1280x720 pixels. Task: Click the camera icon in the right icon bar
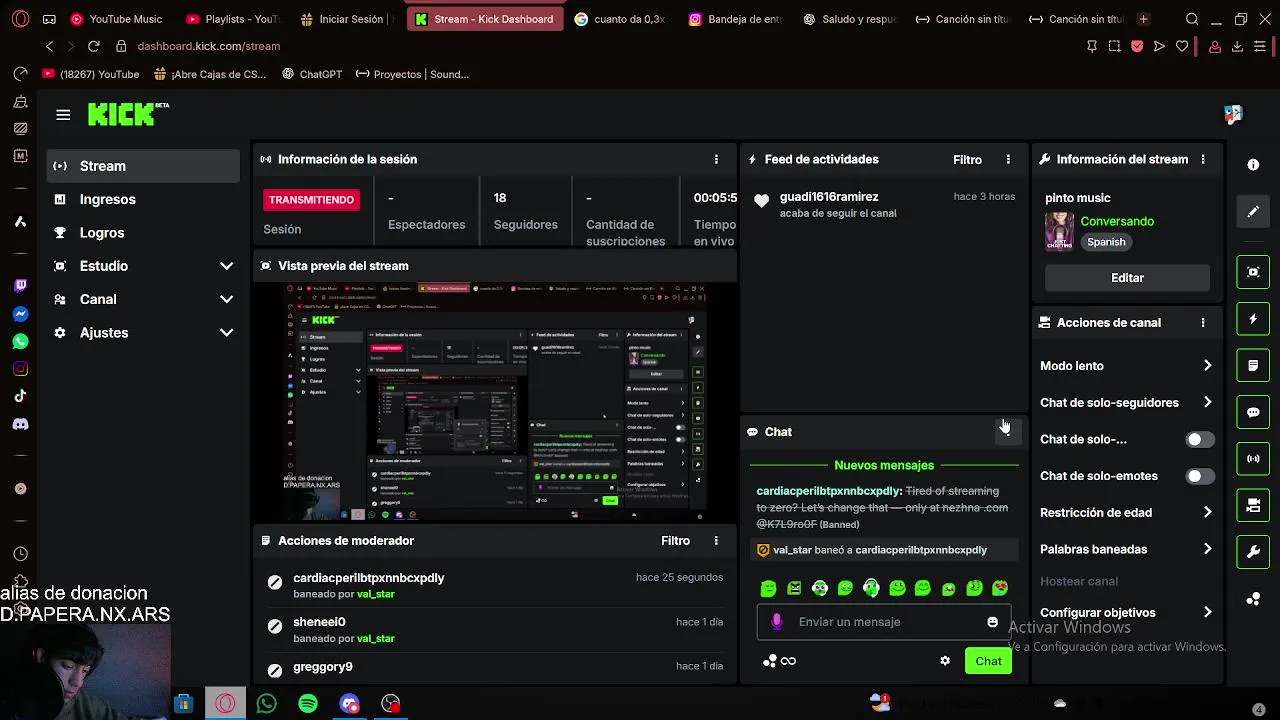click(1253, 272)
